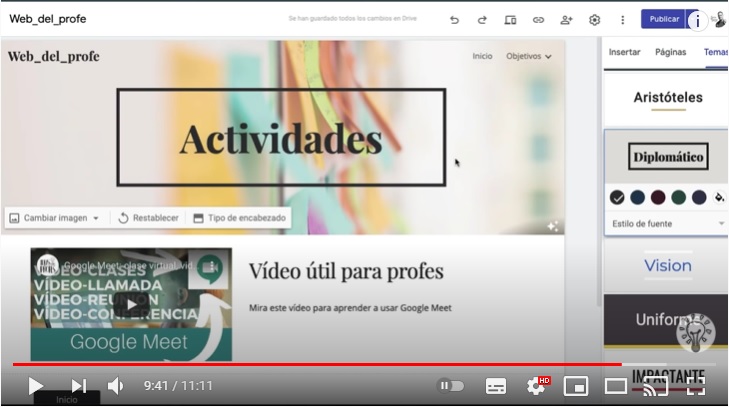Switch to the Temas tab
This screenshot has height=407, width=729.
716,52
